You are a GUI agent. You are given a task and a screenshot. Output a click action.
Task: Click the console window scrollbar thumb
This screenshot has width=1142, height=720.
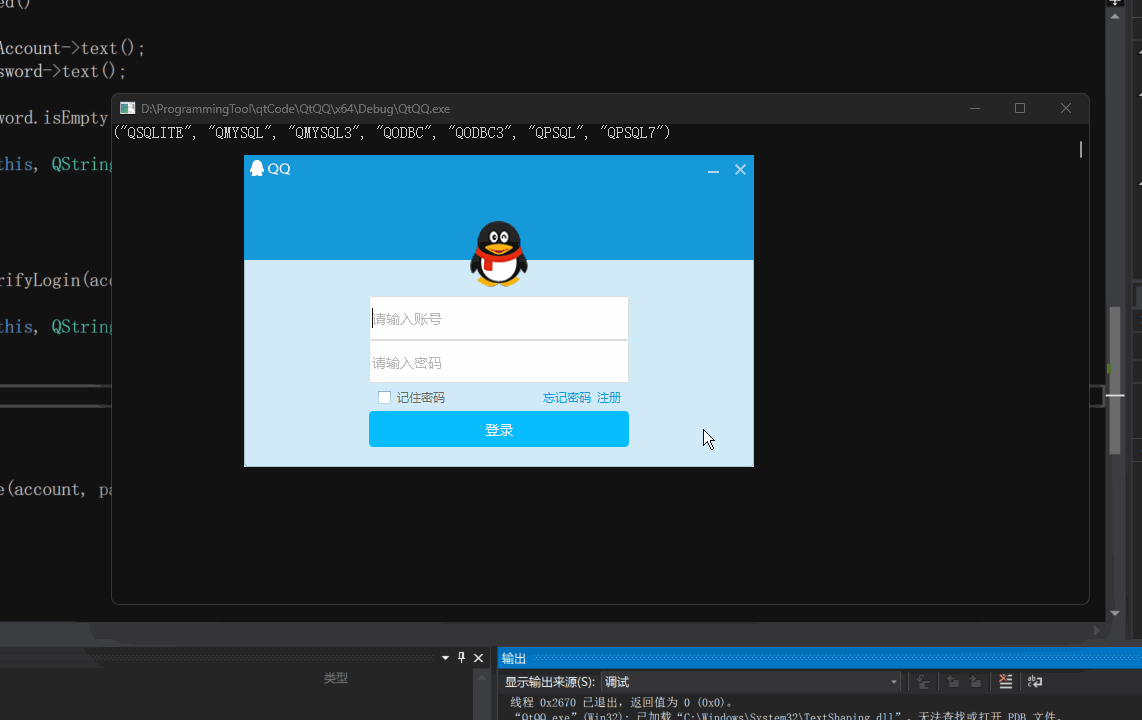tap(1081, 150)
